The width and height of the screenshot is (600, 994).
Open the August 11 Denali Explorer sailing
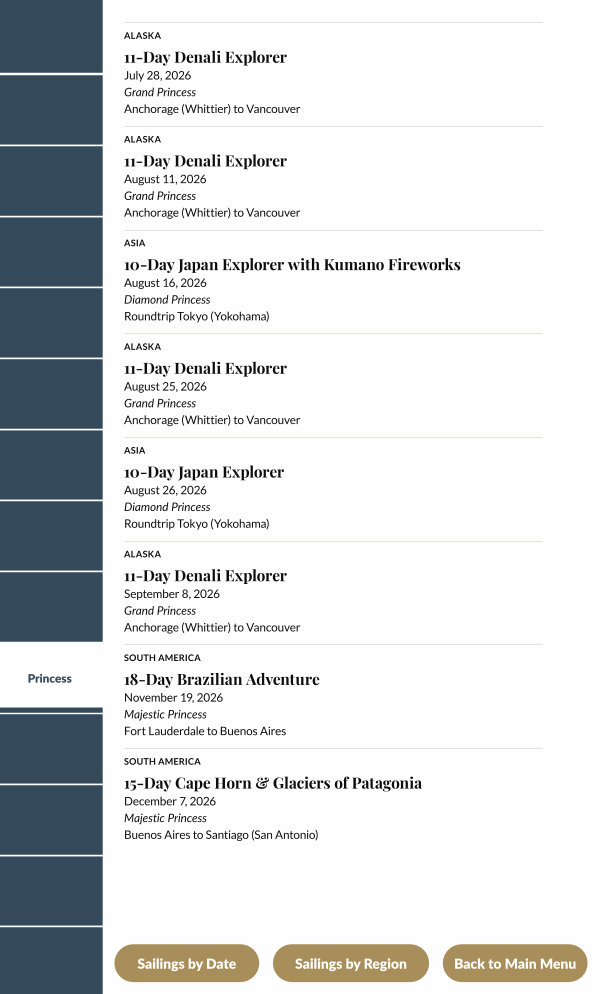[x=205, y=161]
